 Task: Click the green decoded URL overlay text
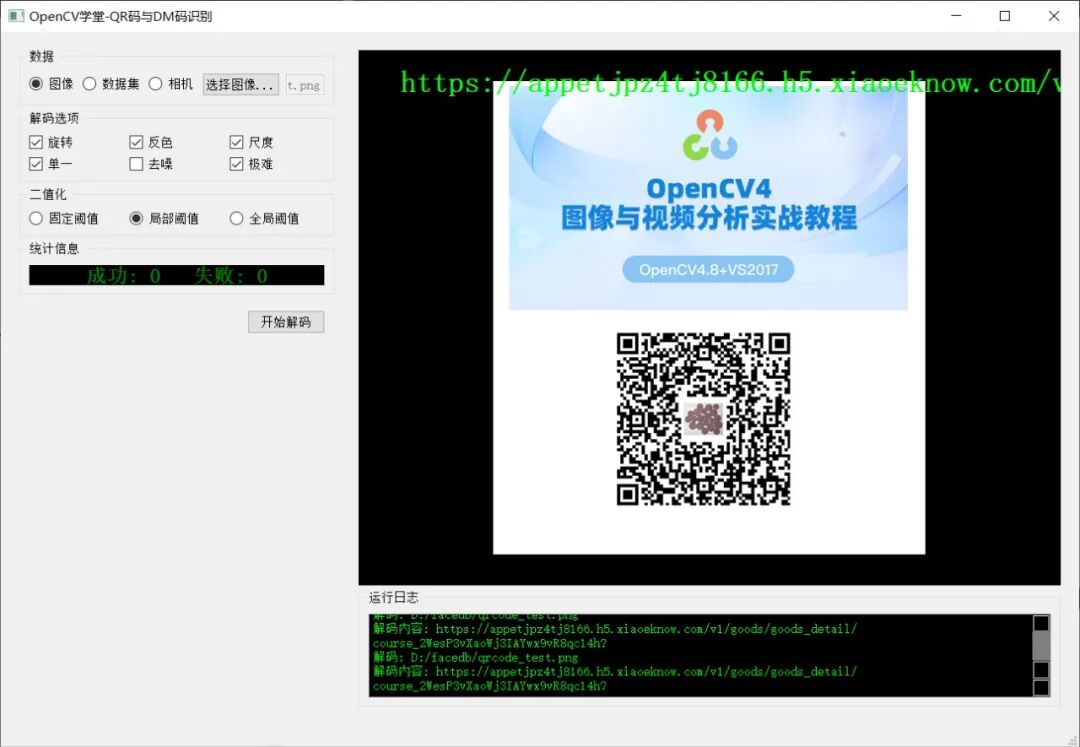730,83
